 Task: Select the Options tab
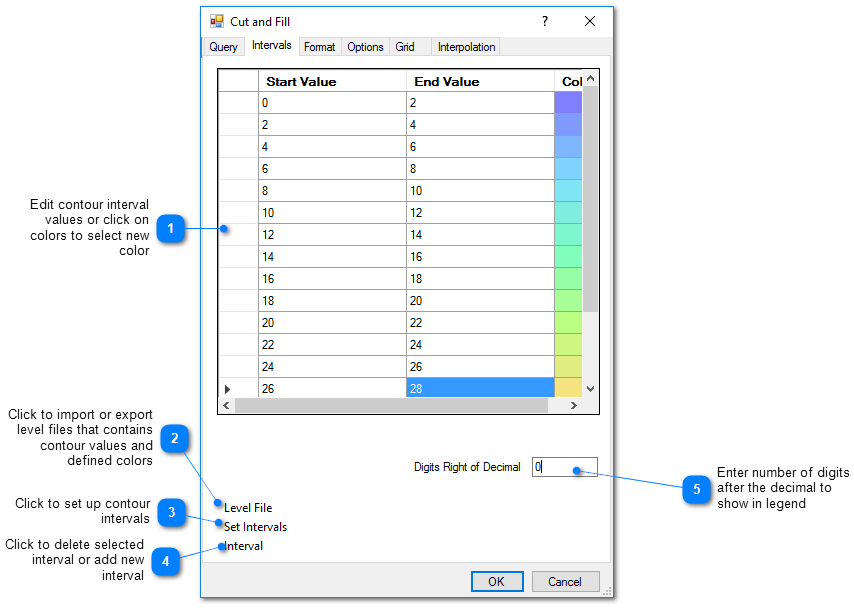pyautogui.click(x=365, y=46)
